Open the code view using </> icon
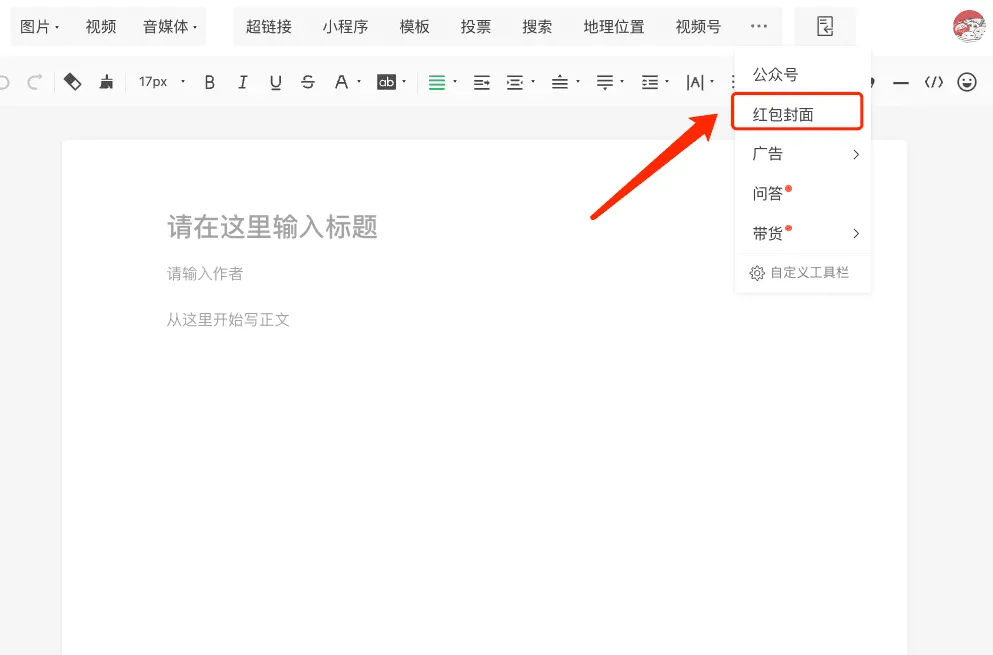 pyautogui.click(x=933, y=82)
